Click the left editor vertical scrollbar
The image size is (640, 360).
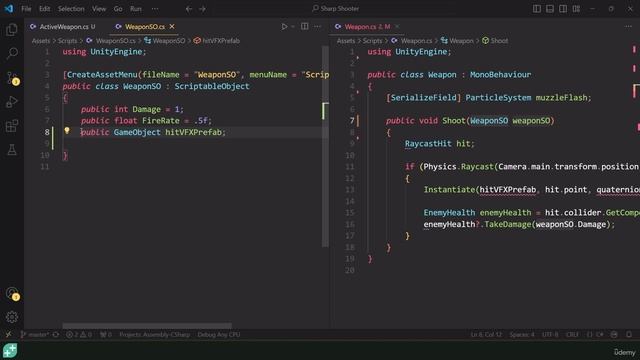[325, 146]
